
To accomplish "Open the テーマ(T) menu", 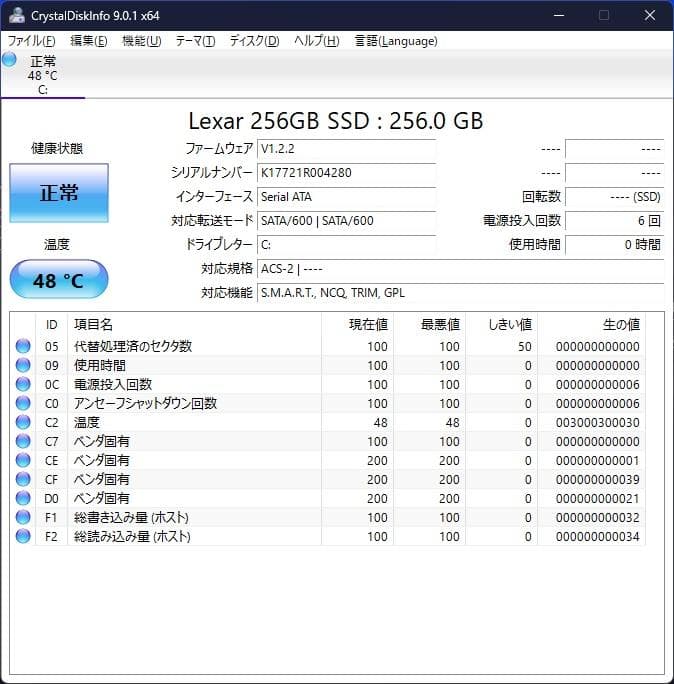I will coord(195,41).
